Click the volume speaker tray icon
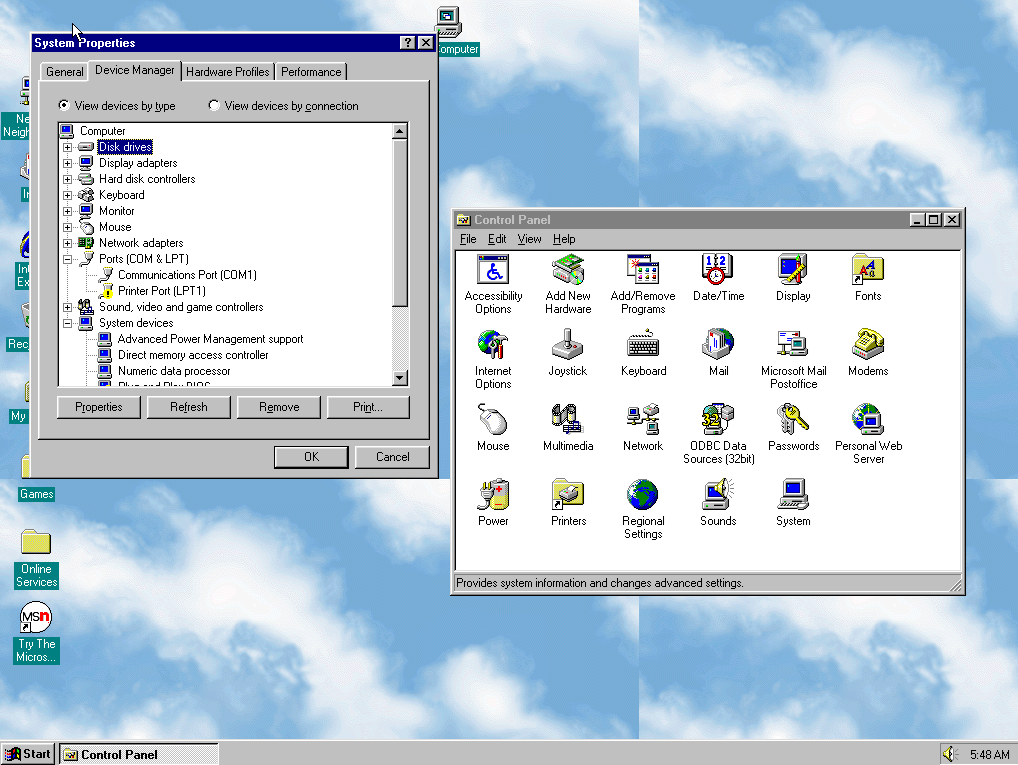This screenshot has height=765, width=1018. coord(949,754)
